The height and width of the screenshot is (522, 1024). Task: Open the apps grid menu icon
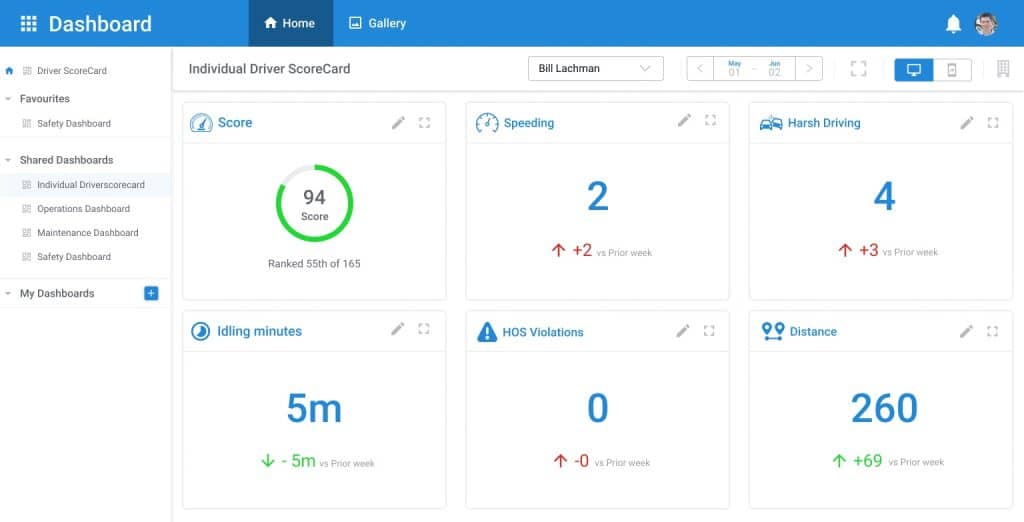[x=28, y=23]
